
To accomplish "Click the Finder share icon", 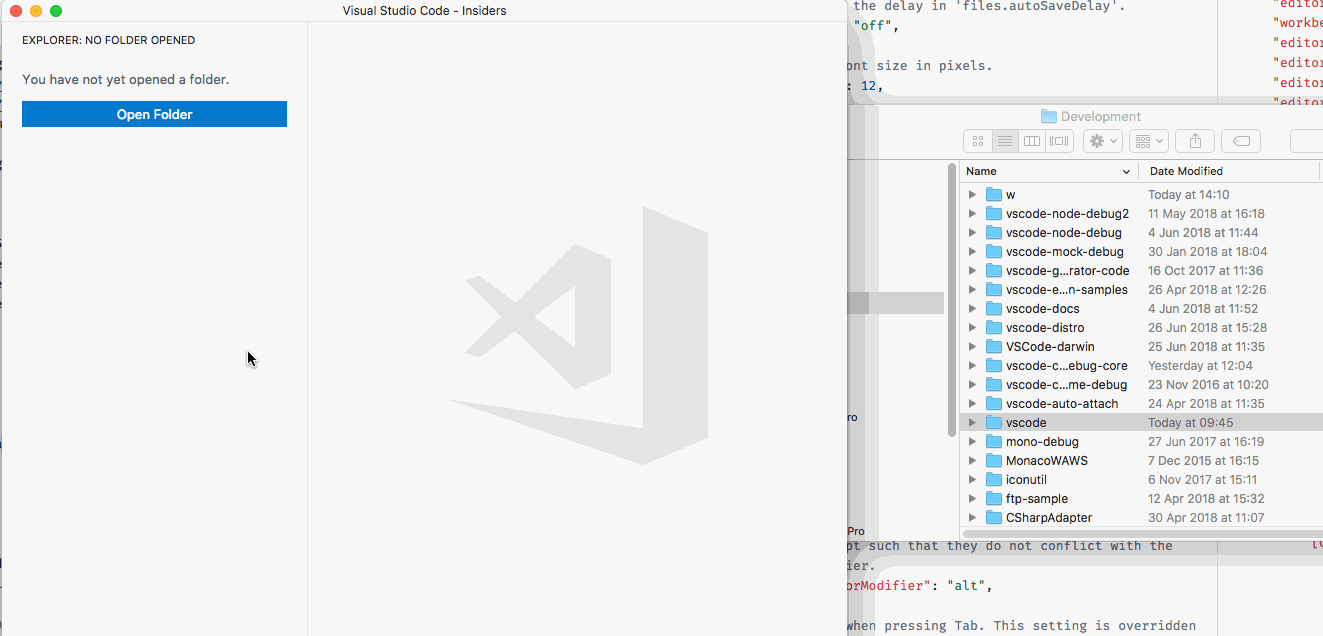I will point(1195,142).
